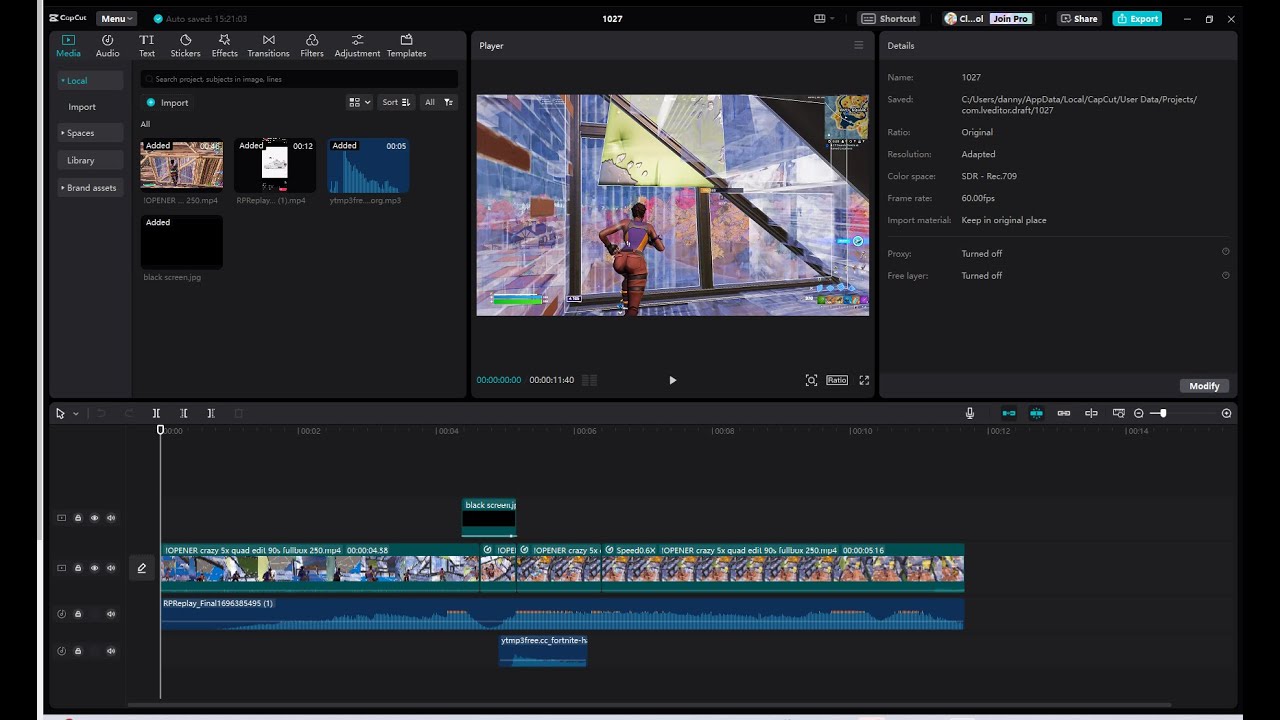Adjust the timeline zoom slider handle
The image size is (1280, 720).
point(1162,413)
